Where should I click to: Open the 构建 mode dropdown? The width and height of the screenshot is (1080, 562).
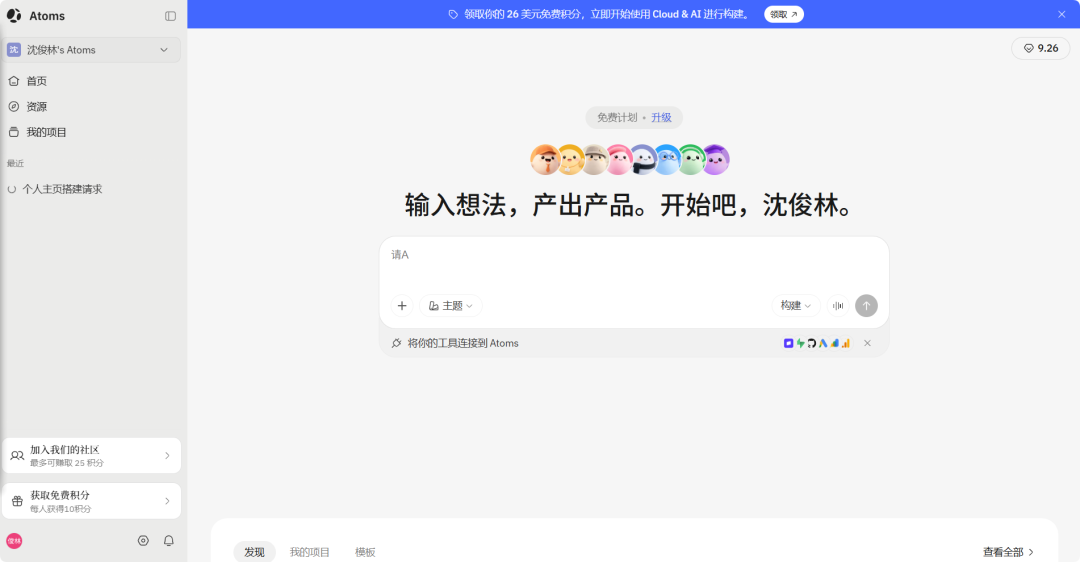[796, 305]
